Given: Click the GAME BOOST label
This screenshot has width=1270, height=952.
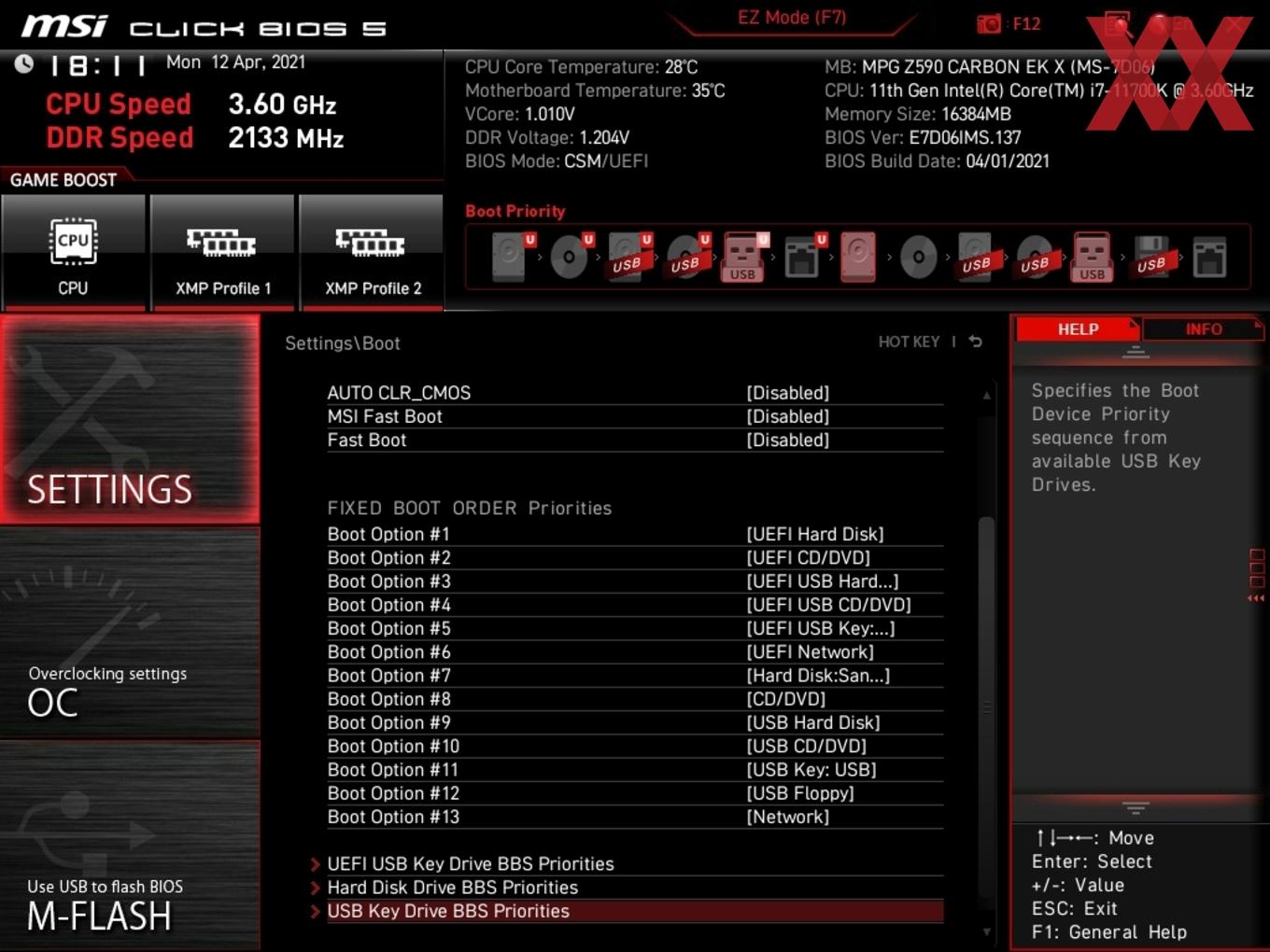Looking at the screenshot, I should [x=63, y=180].
